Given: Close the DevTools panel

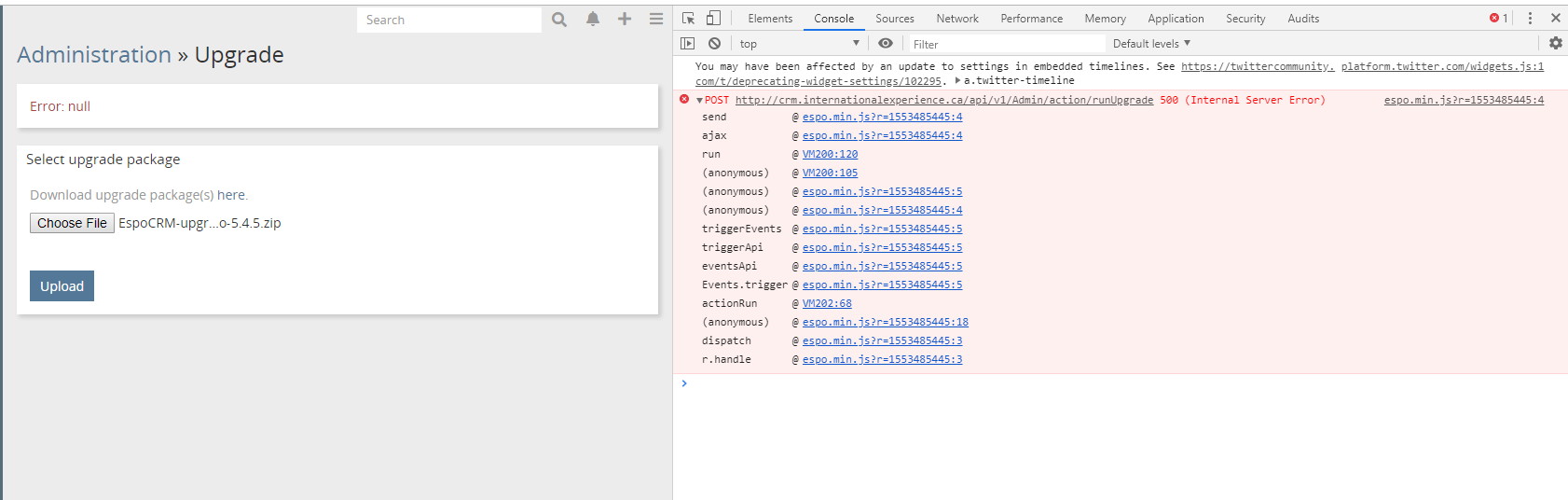Looking at the screenshot, I should click(x=1556, y=18).
